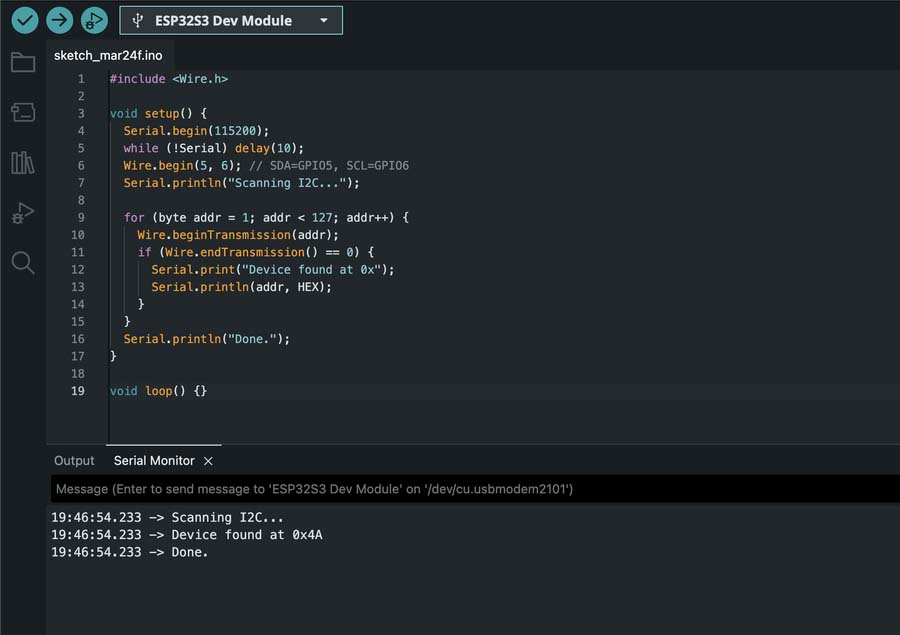This screenshot has height=635, width=900.
Task: Click line number 19 in the gutter
Action: click(78, 391)
